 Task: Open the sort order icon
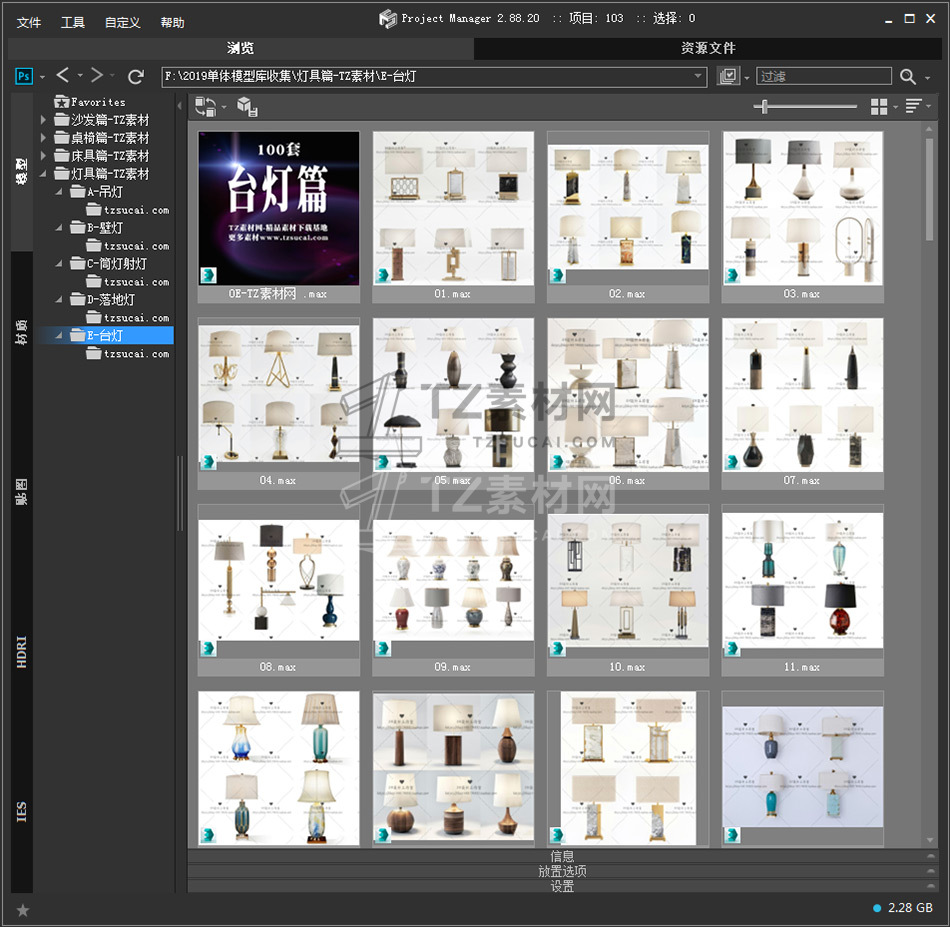click(x=913, y=106)
